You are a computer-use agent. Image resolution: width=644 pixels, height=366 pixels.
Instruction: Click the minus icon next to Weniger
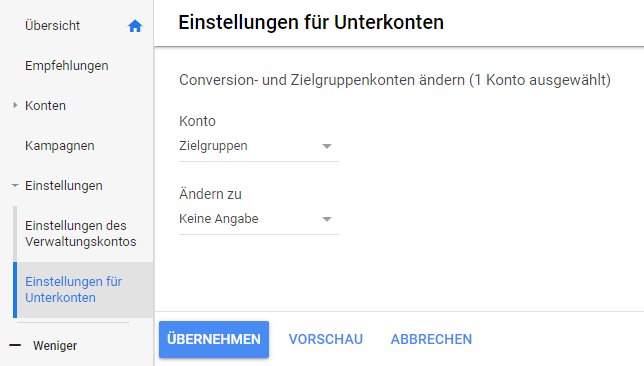point(15,345)
